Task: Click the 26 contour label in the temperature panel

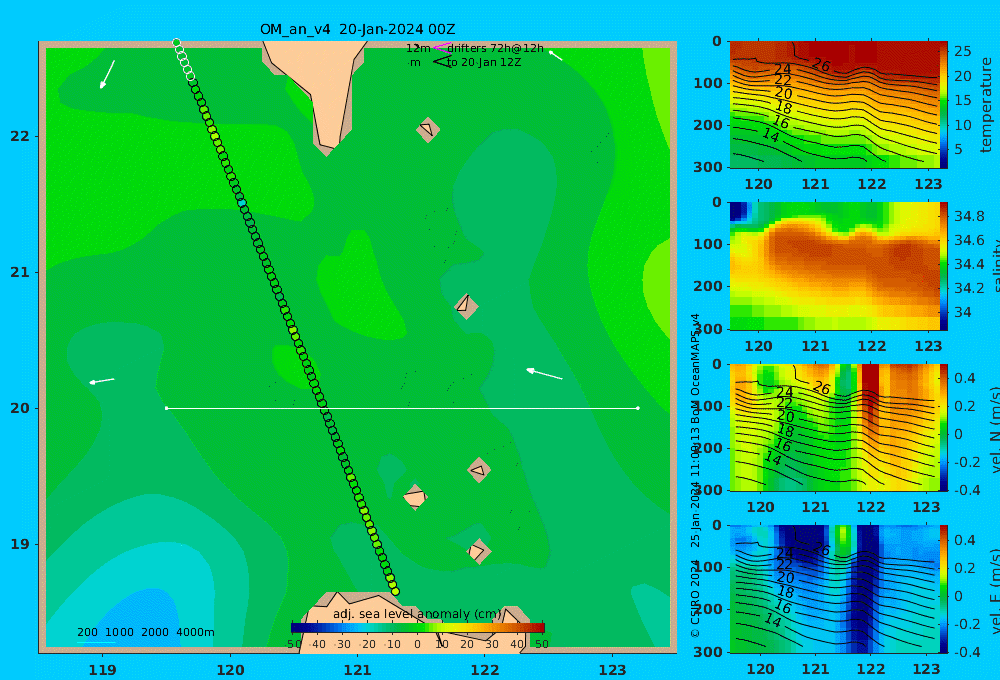Action: pyautogui.click(x=821, y=64)
